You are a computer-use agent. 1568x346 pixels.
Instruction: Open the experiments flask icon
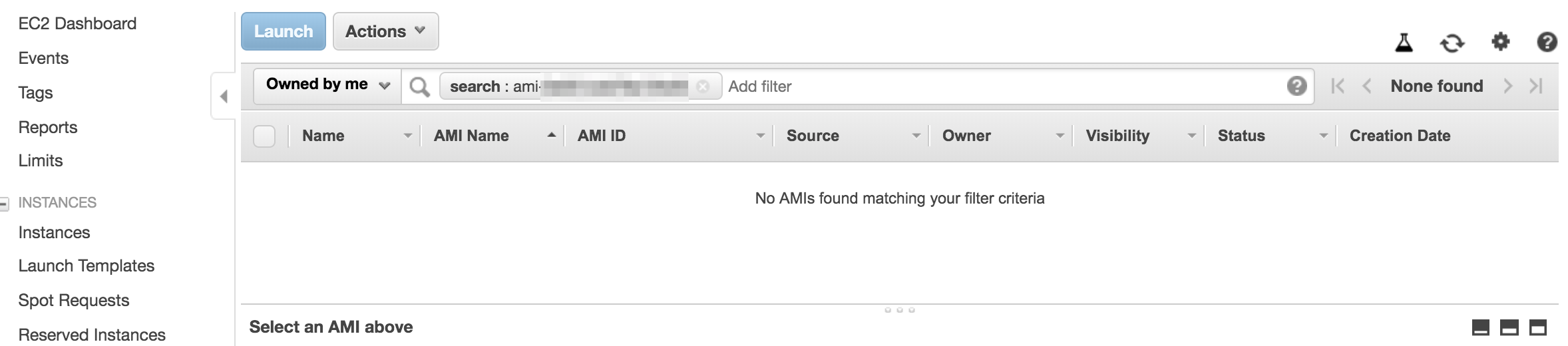1404,43
